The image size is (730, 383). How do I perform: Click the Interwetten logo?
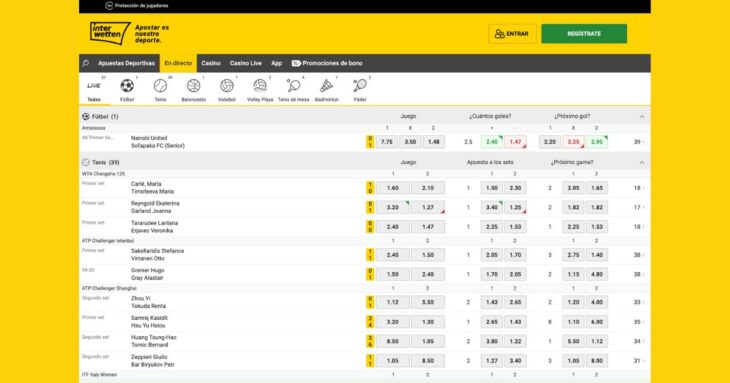pos(110,33)
